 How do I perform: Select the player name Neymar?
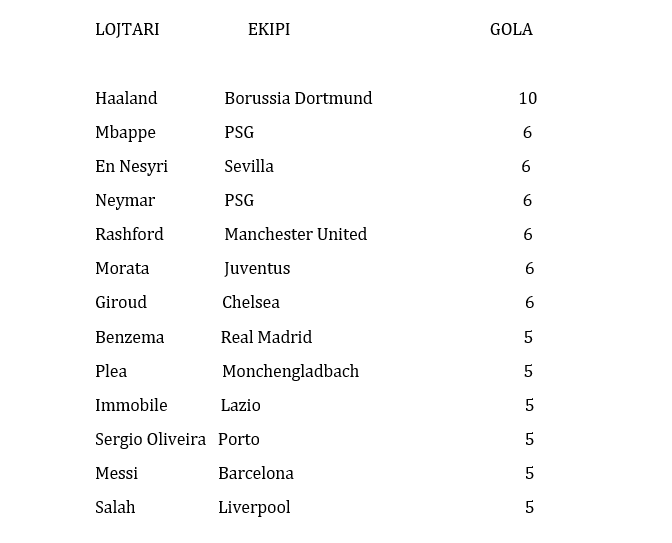pos(125,200)
